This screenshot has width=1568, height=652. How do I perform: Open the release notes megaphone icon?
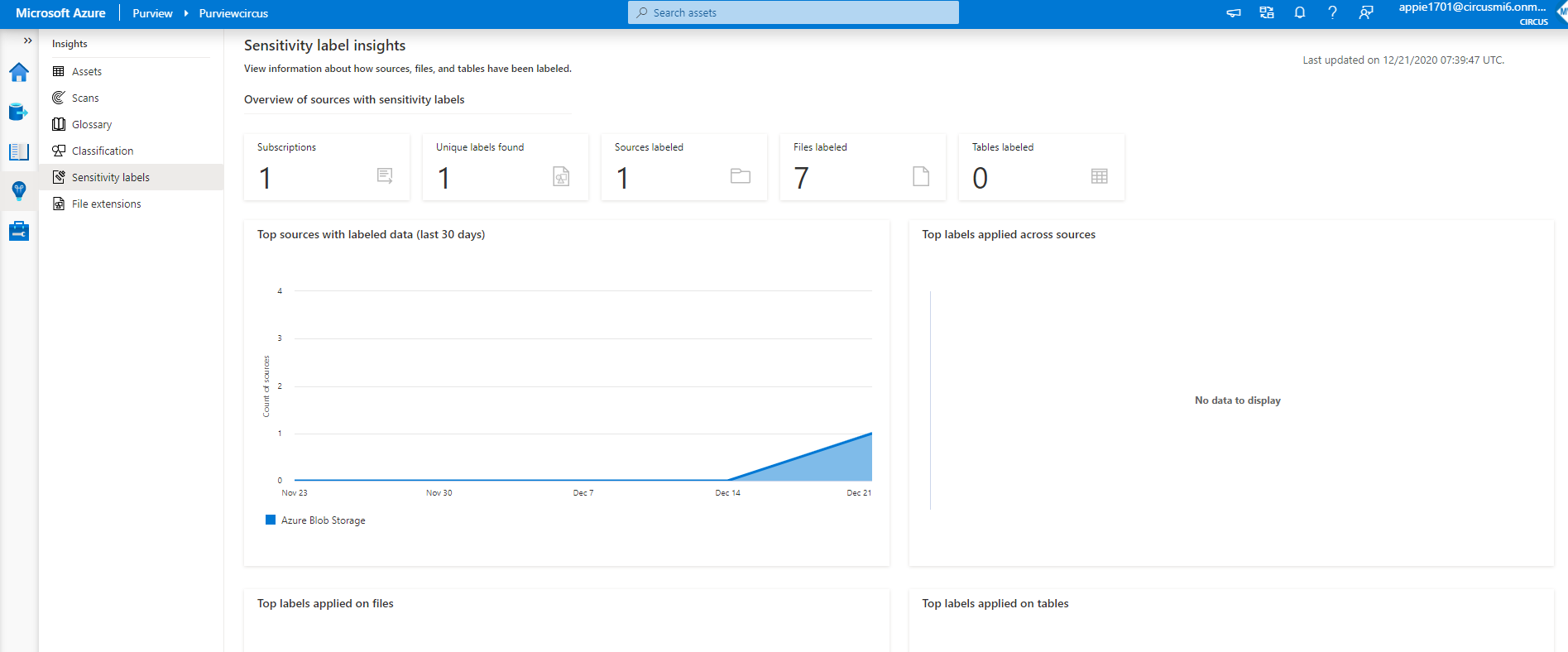point(1233,13)
